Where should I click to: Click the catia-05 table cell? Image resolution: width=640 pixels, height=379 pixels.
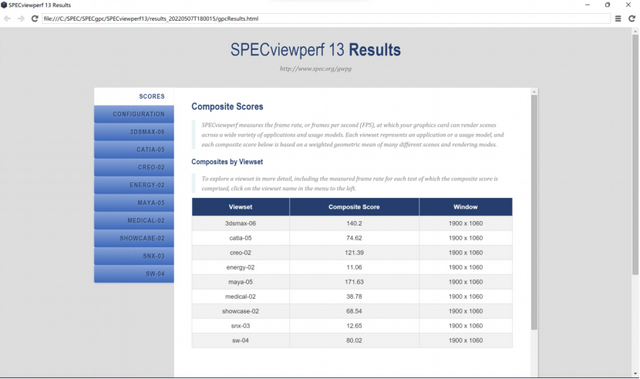pyautogui.click(x=240, y=238)
